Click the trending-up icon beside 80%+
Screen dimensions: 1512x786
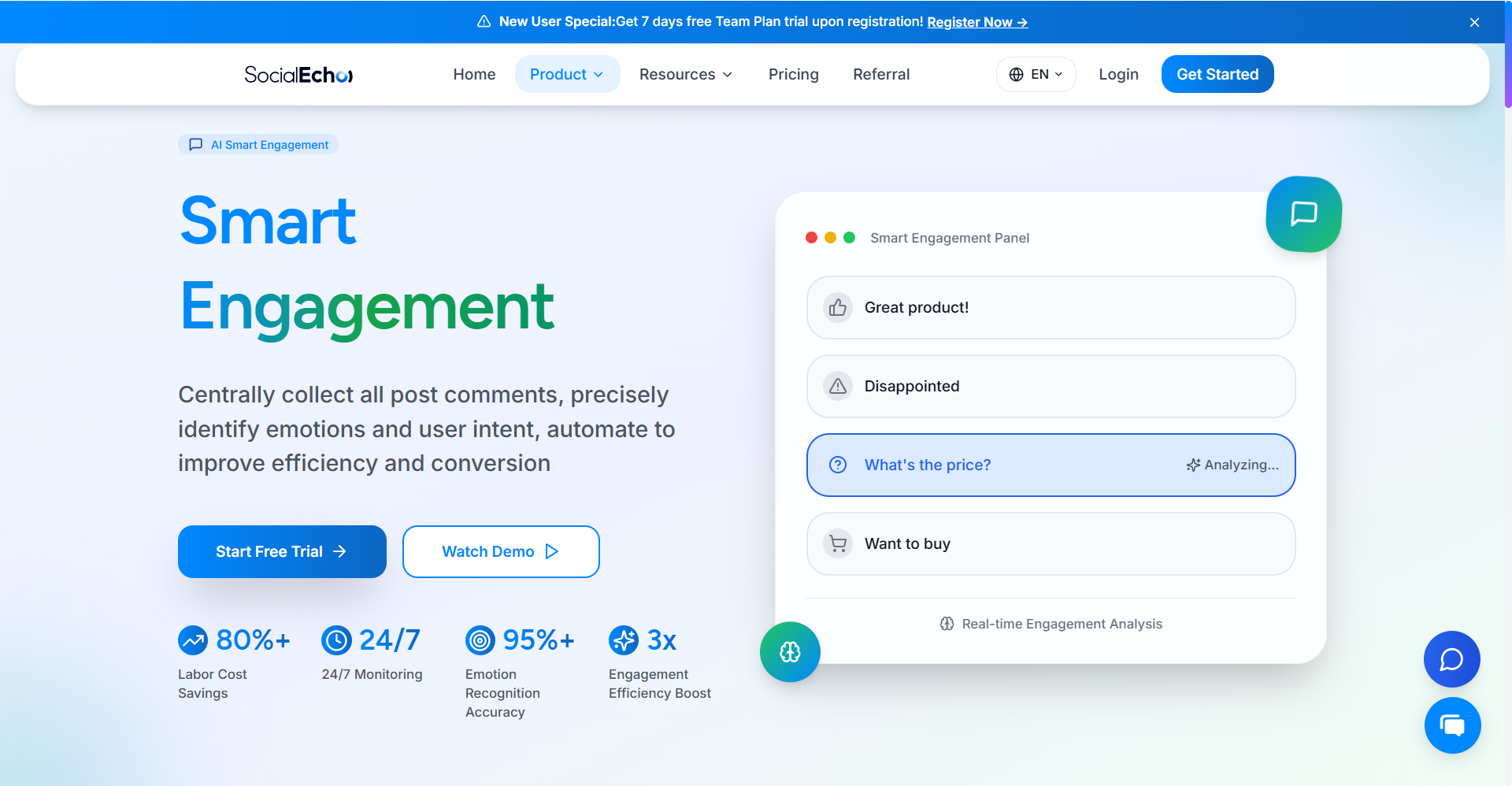(x=193, y=640)
